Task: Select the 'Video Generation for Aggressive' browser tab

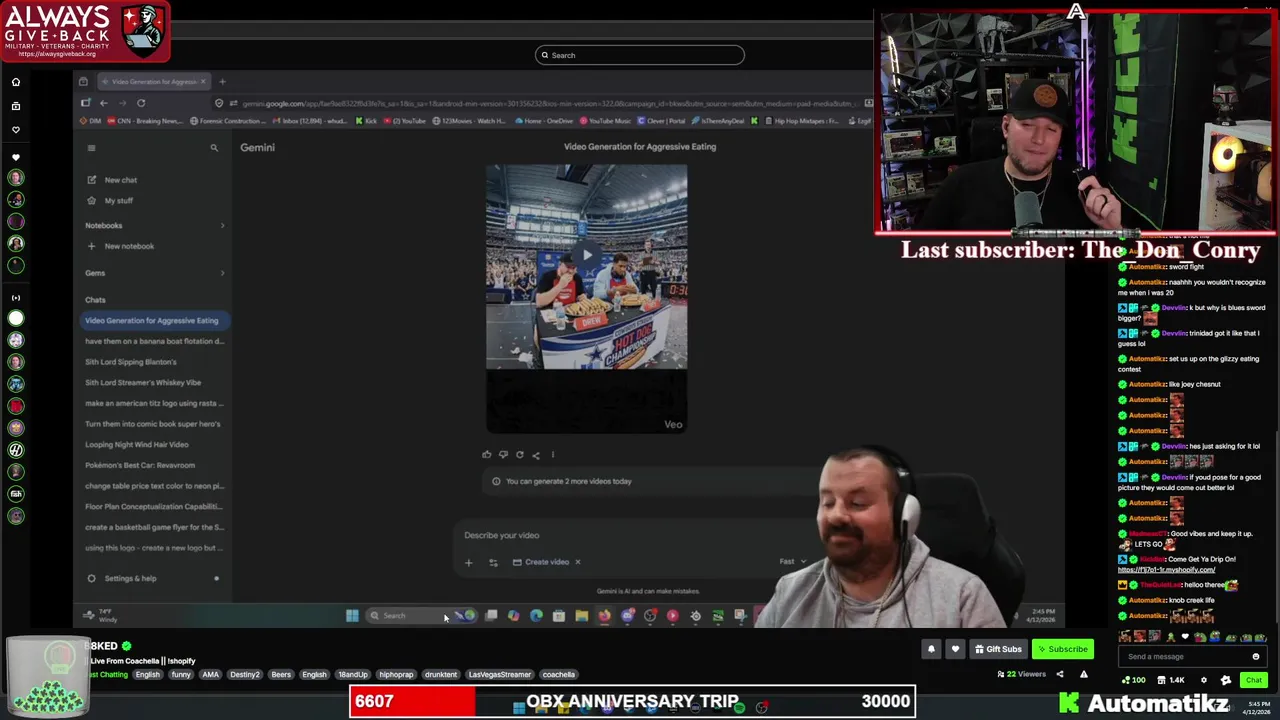Action: 152,82
